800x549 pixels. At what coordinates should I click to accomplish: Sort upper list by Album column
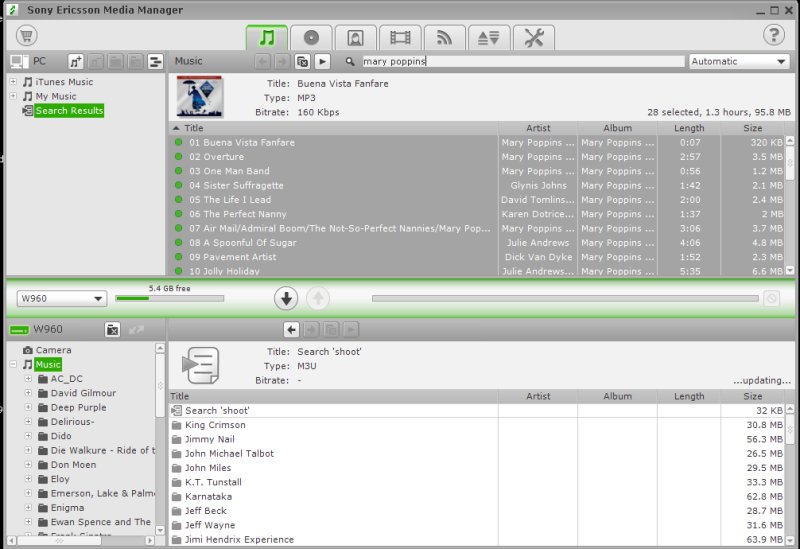pos(617,128)
